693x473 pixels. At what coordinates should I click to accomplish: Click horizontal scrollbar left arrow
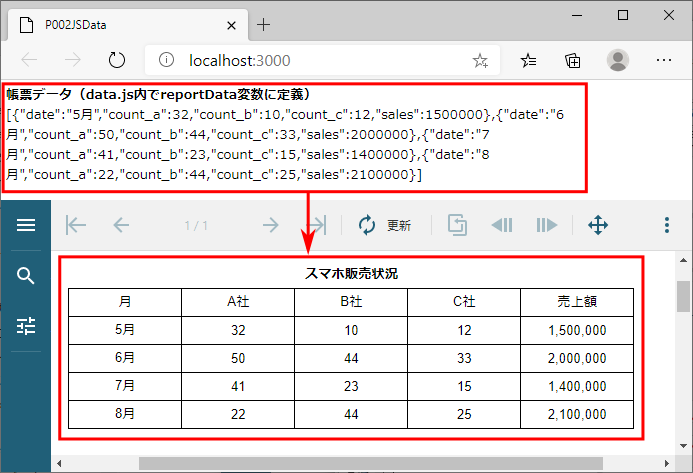59,464
